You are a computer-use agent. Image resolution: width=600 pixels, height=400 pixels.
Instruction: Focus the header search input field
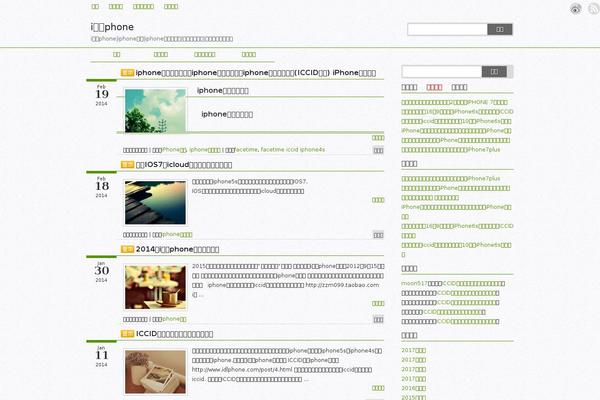coord(447,29)
